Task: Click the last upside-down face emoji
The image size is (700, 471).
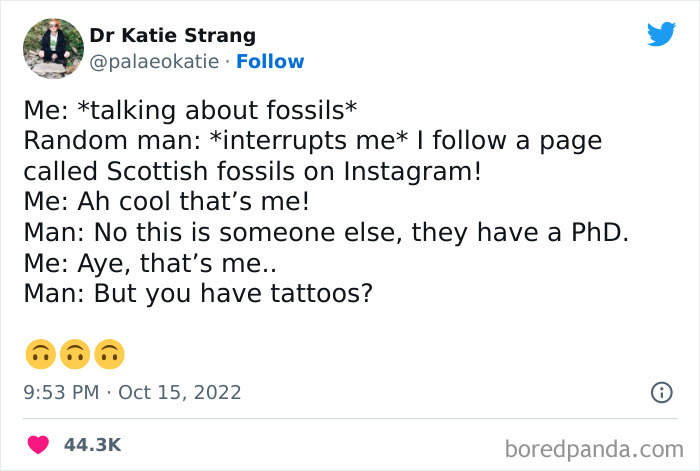Action: click(110, 354)
